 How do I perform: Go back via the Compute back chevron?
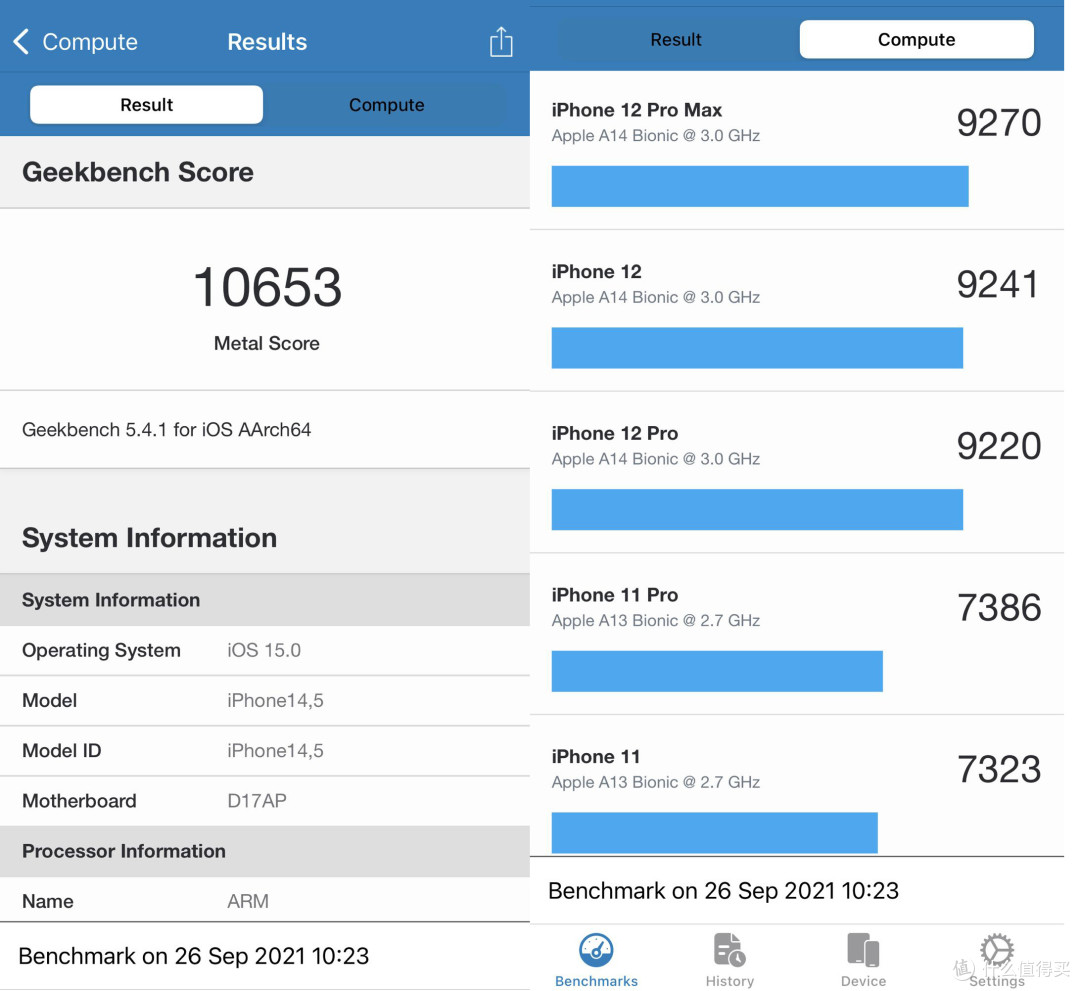(x=21, y=42)
